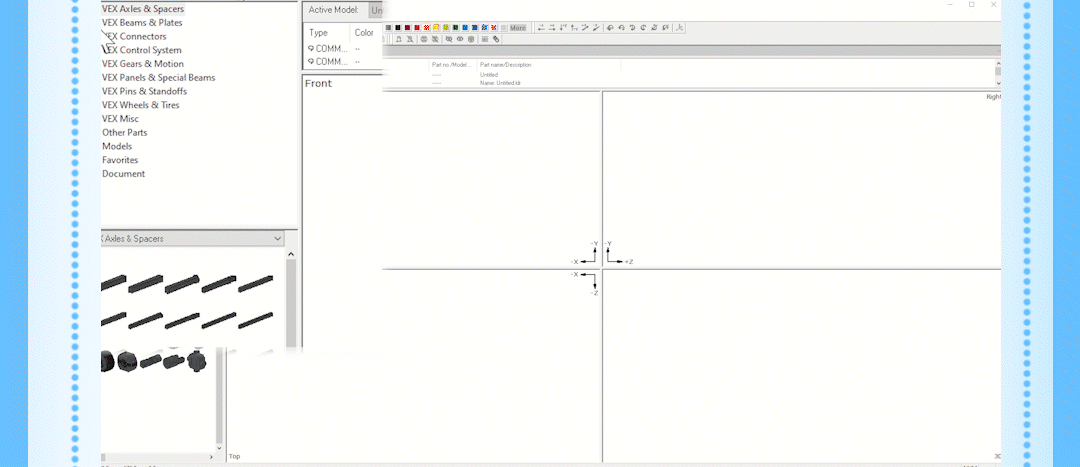Select the dark red color swatch
Image resolution: width=1080 pixels, height=467 pixels.
(407, 28)
